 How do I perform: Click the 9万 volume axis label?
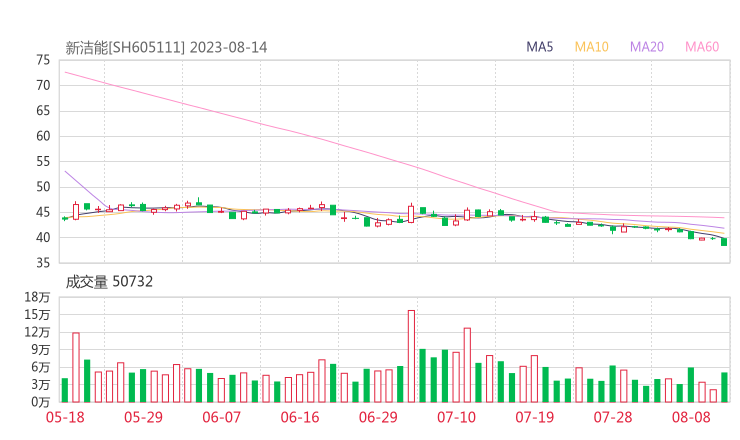(41, 349)
